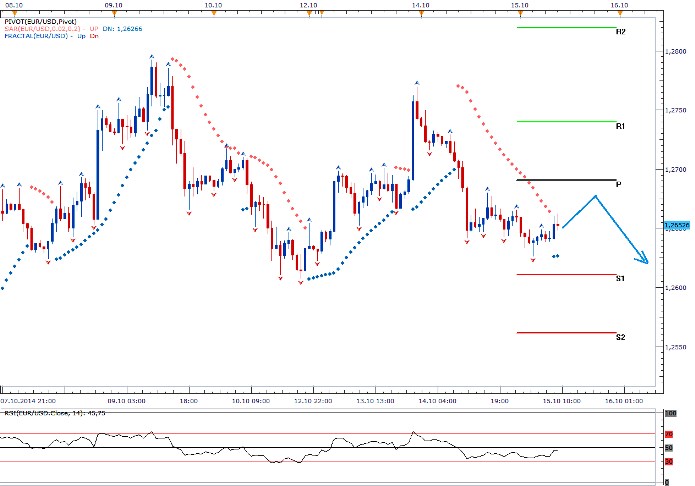Viewport: 695px width, 486px height.
Task: Click the FRACTAL(EUR/USD) indicator label
Action: tap(36, 36)
